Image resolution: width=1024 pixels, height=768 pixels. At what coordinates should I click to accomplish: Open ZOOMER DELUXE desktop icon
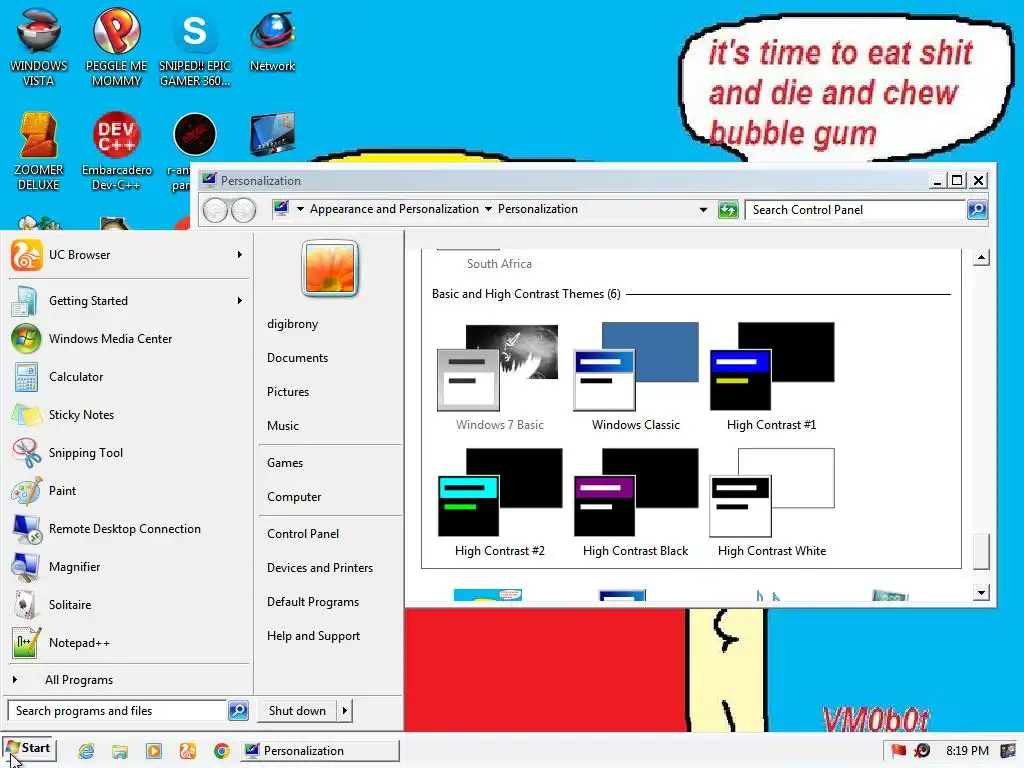tap(39, 151)
